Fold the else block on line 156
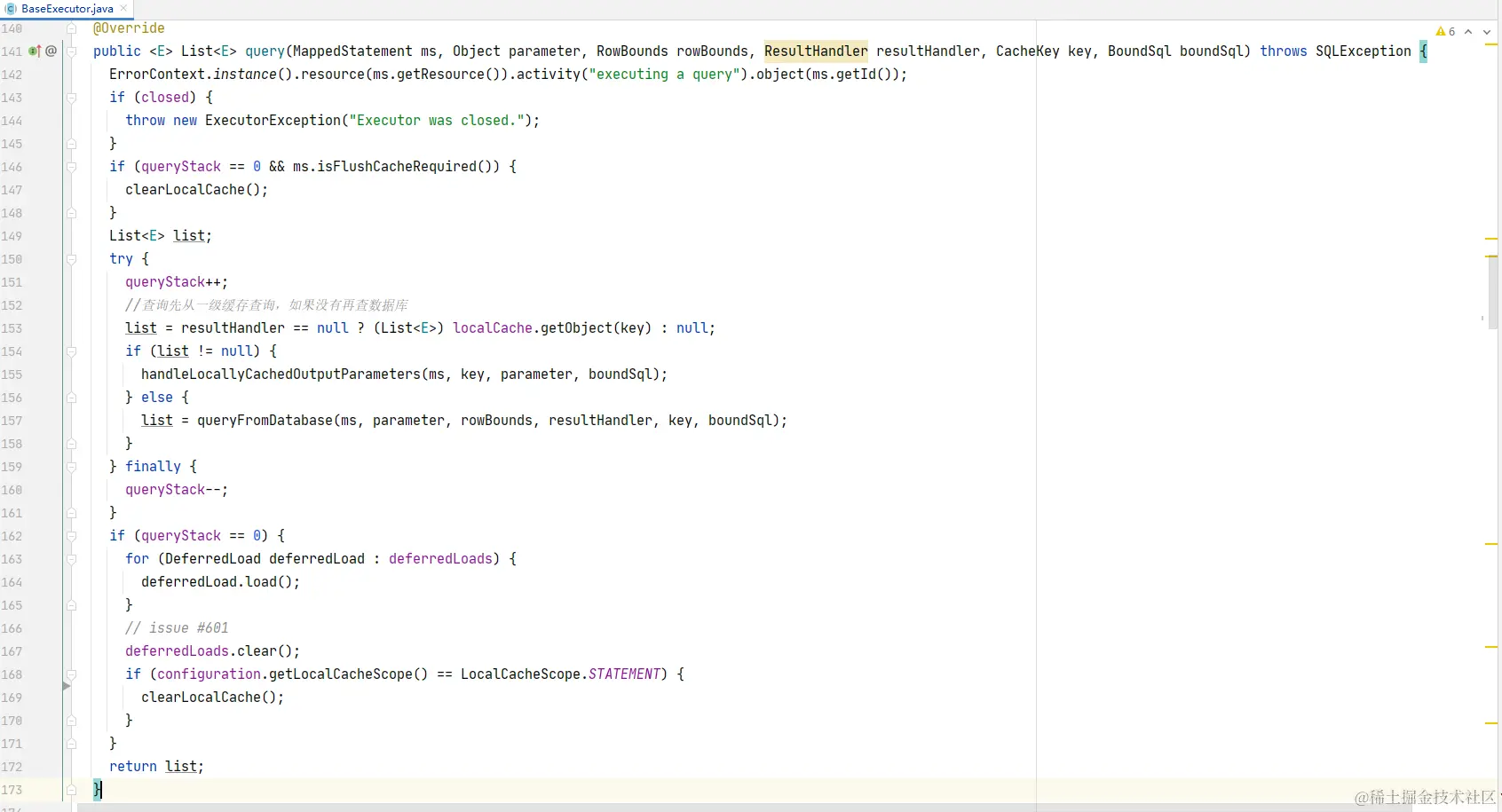Screen dimensions: 1502x812 coord(71,398)
